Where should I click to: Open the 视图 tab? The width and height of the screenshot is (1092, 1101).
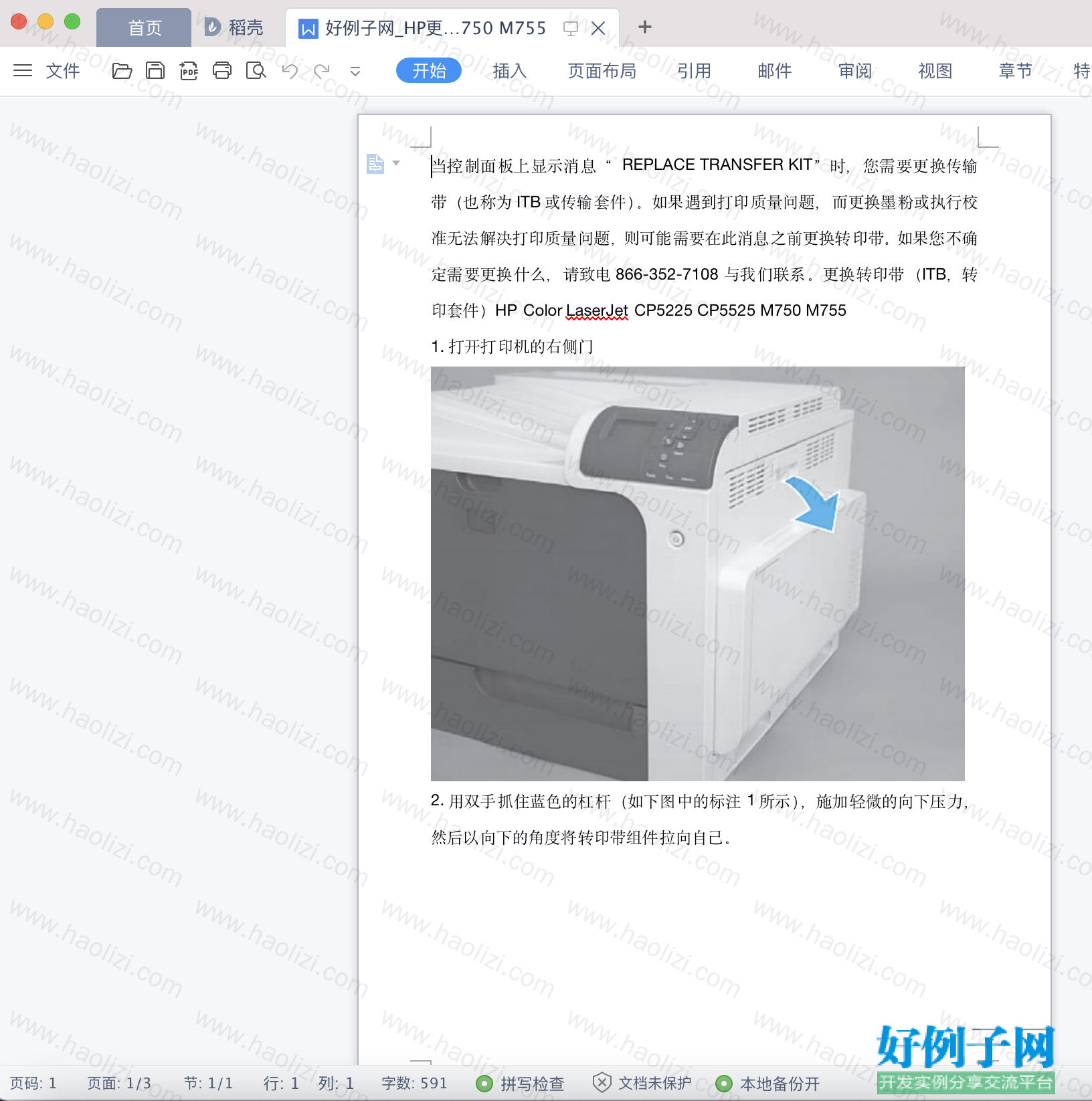click(935, 70)
